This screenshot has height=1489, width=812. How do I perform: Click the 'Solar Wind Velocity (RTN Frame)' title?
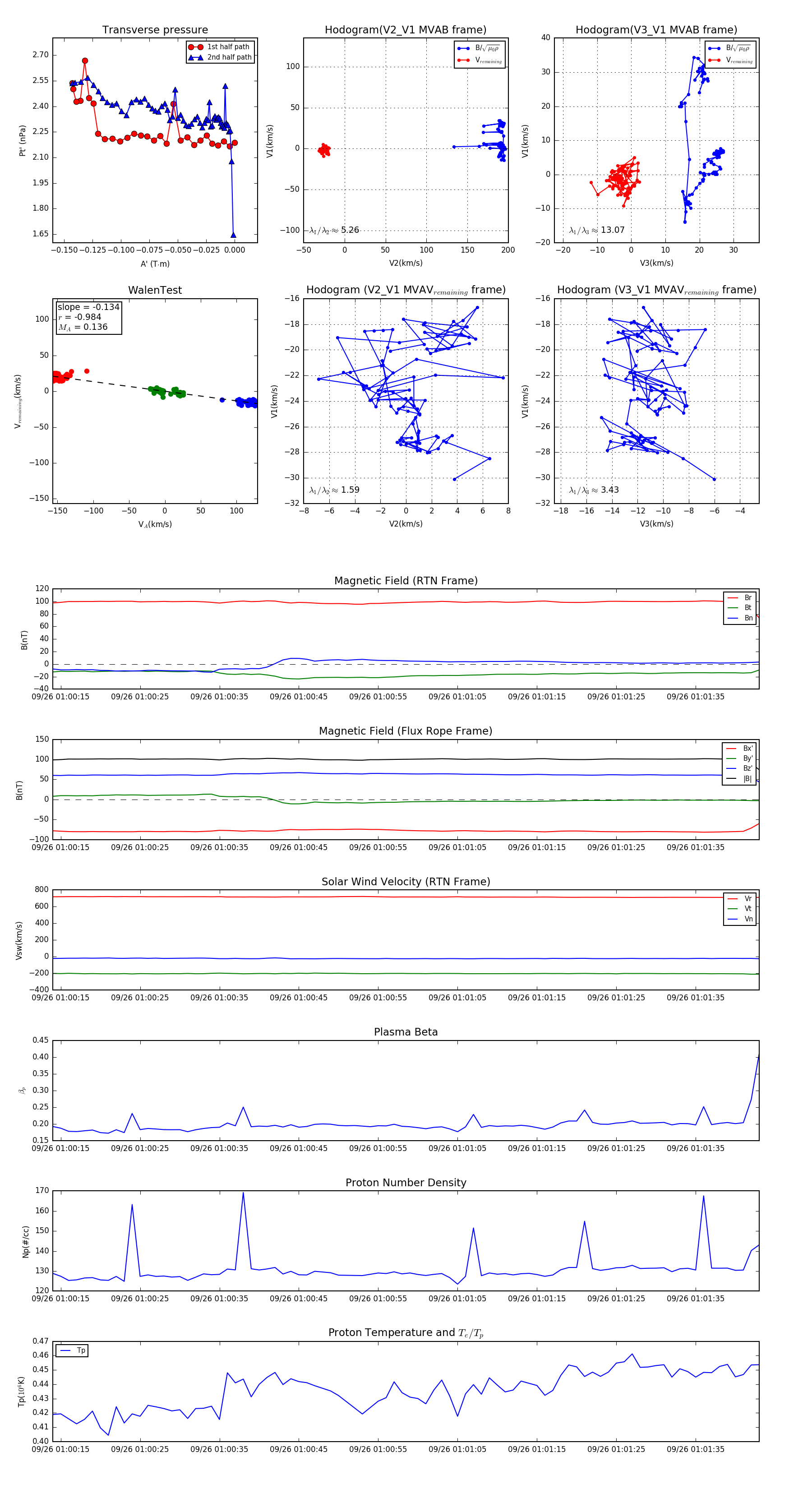tap(406, 882)
